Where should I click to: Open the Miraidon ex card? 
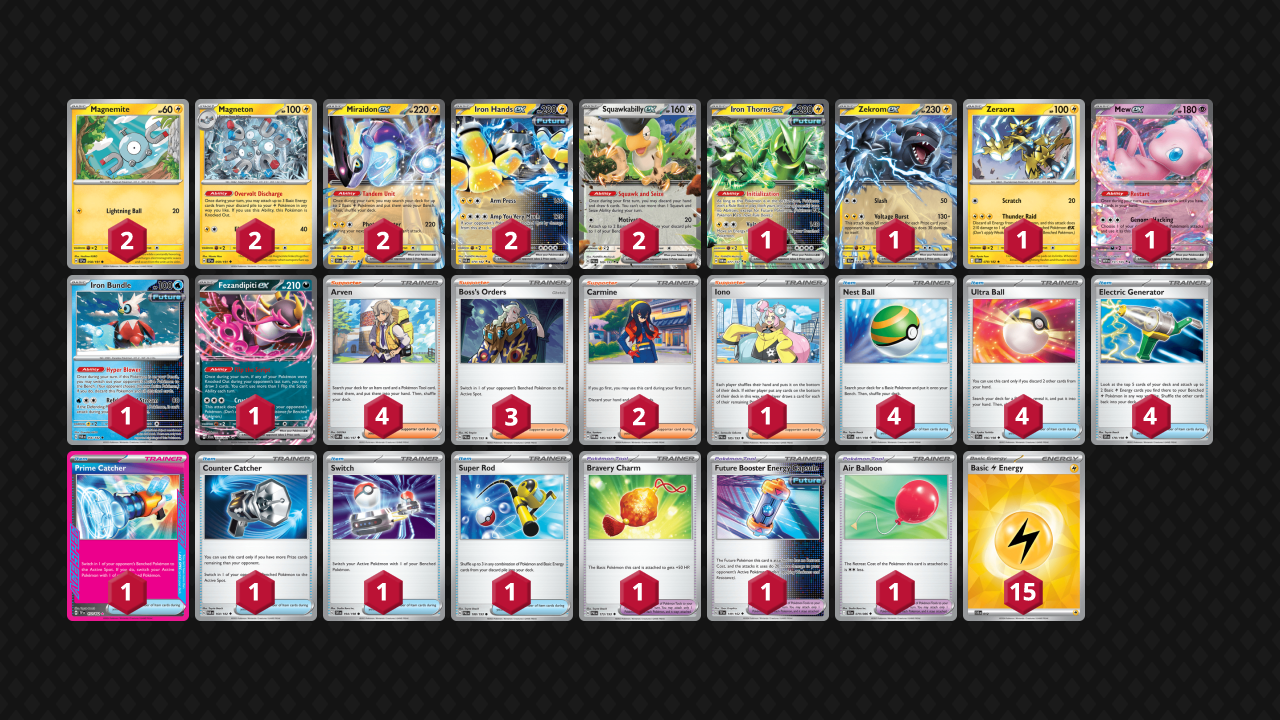point(384,184)
